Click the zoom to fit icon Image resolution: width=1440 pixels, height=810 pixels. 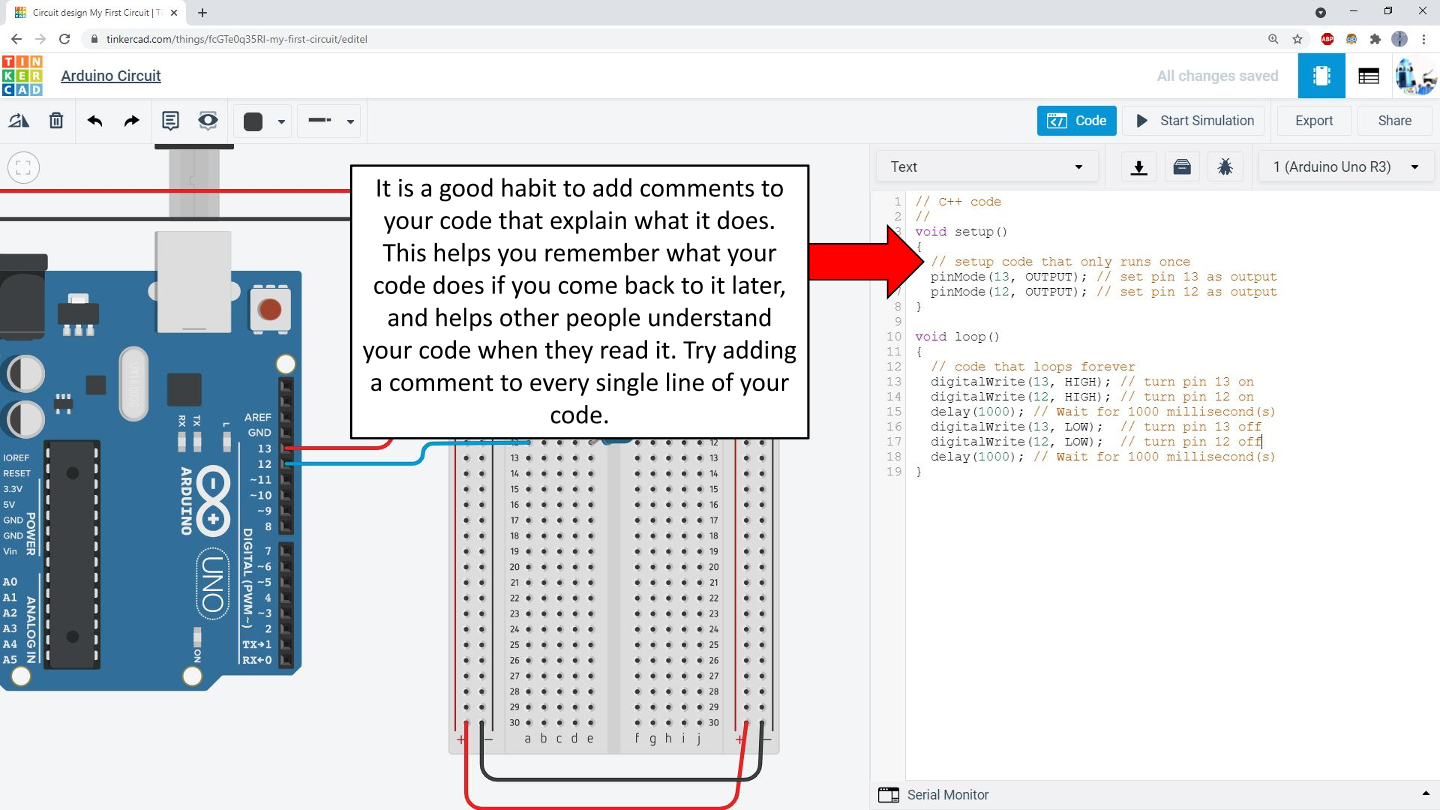tap(24, 168)
